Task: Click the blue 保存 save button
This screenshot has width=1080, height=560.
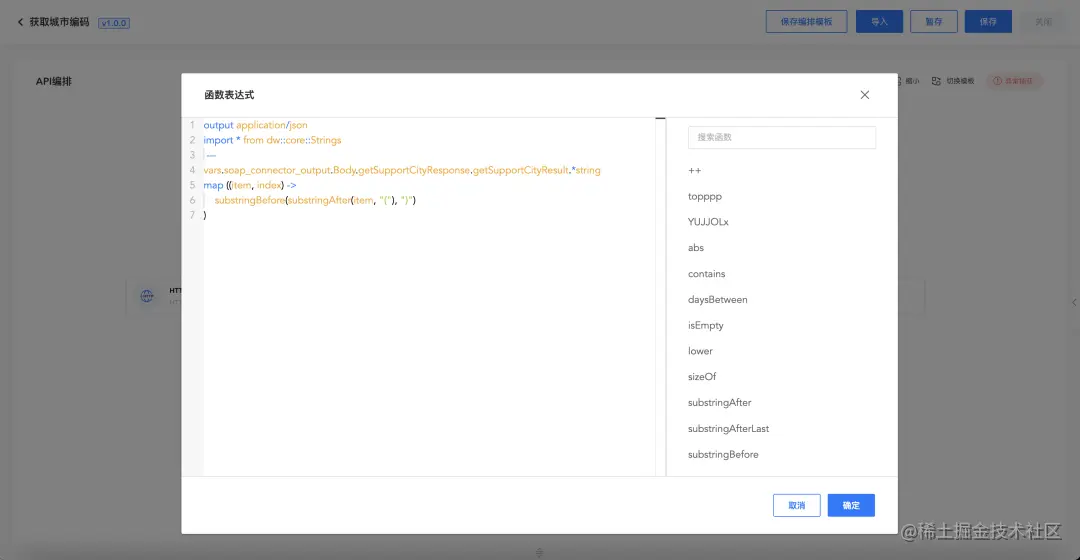Action: click(988, 21)
